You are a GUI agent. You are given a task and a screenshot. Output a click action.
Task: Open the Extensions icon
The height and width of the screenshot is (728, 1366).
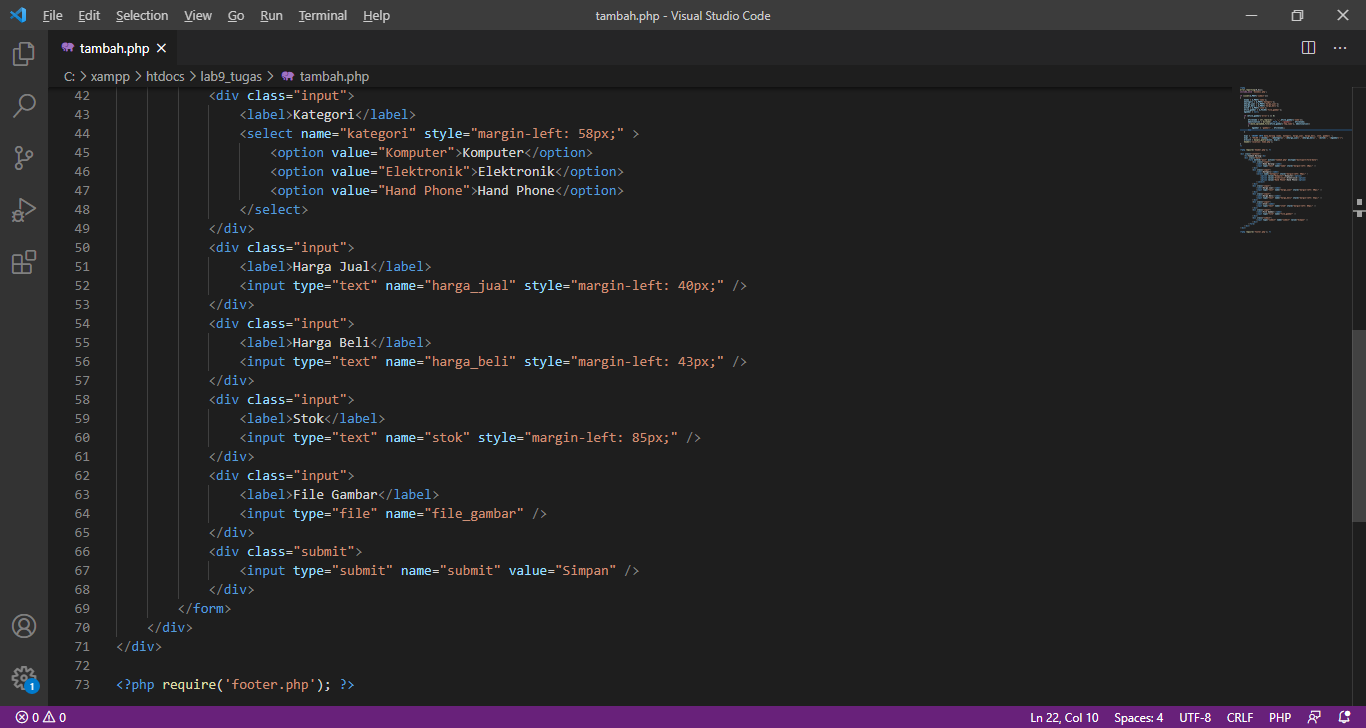[x=24, y=262]
